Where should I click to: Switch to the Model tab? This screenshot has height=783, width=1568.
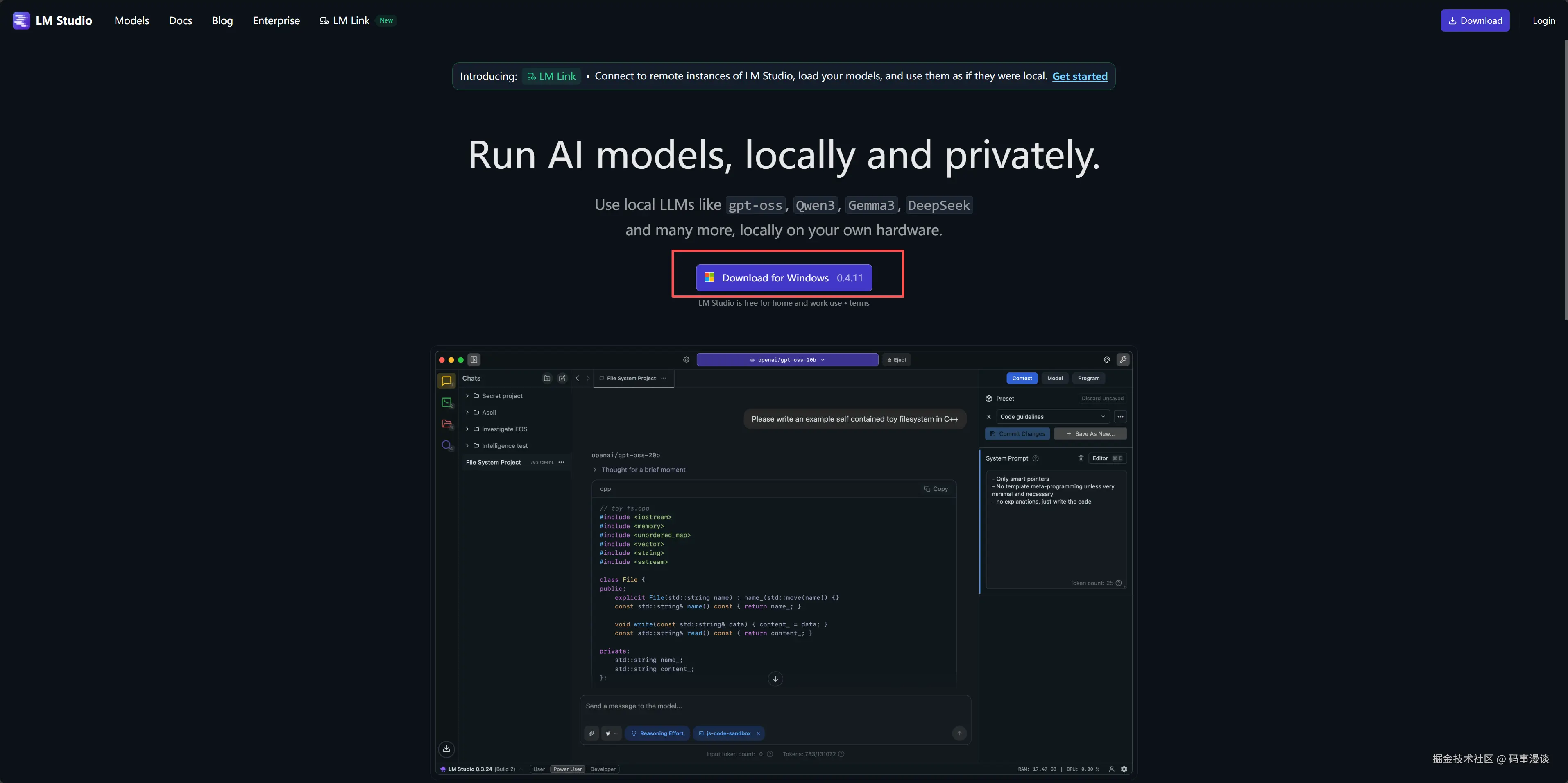[1055, 378]
